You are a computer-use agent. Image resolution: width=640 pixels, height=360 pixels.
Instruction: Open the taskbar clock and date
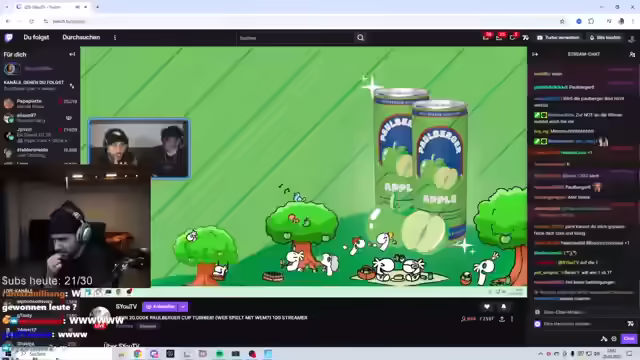tap(611, 353)
